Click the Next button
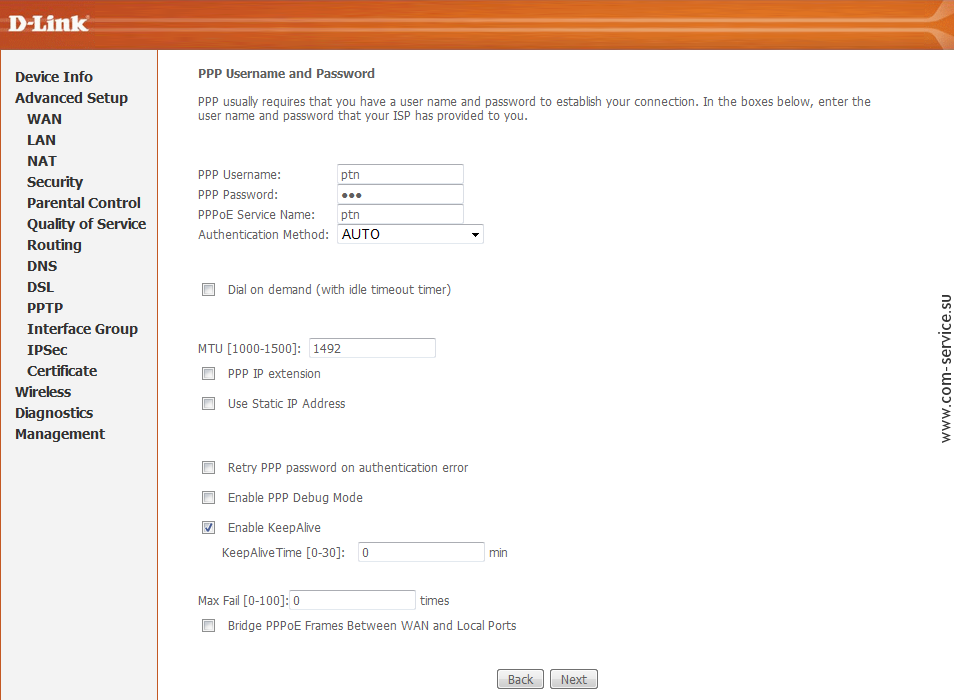 (574, 679)
